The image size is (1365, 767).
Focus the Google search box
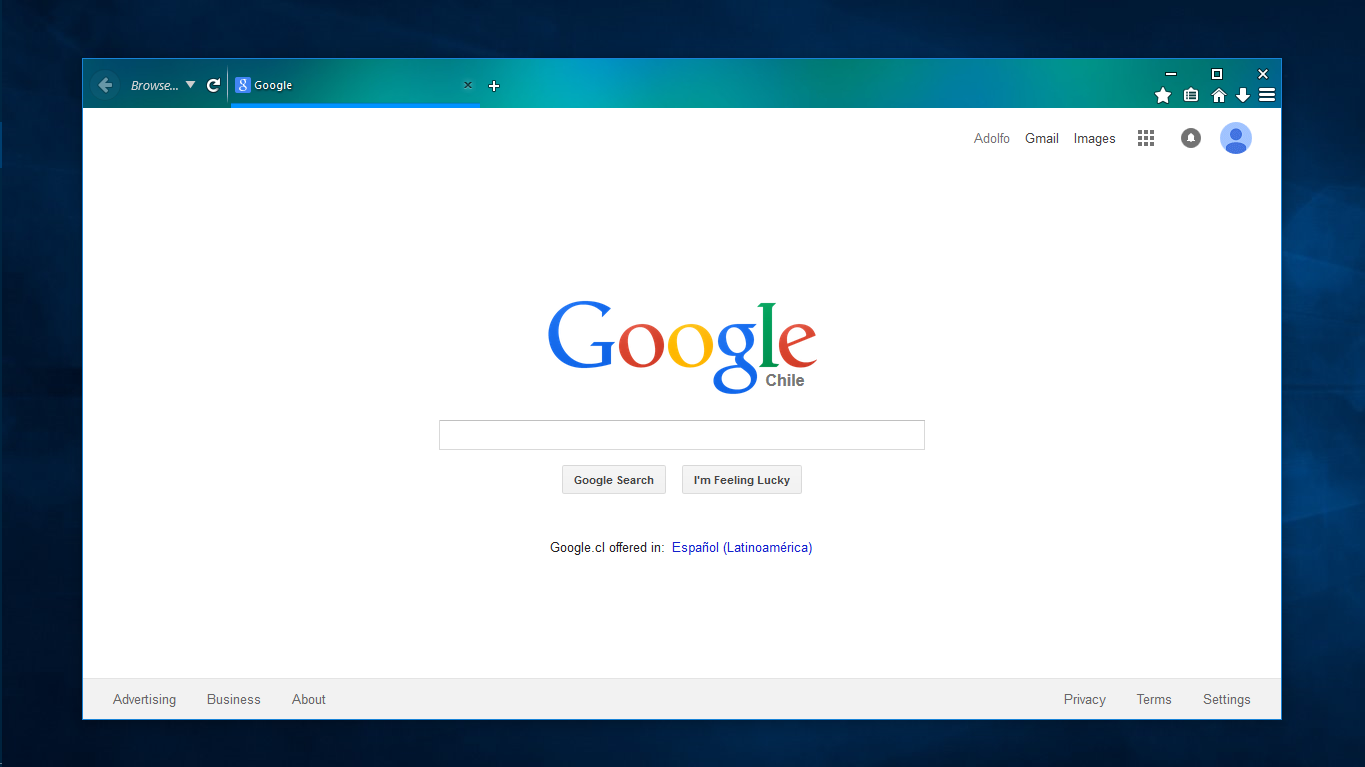coord(682,435)
